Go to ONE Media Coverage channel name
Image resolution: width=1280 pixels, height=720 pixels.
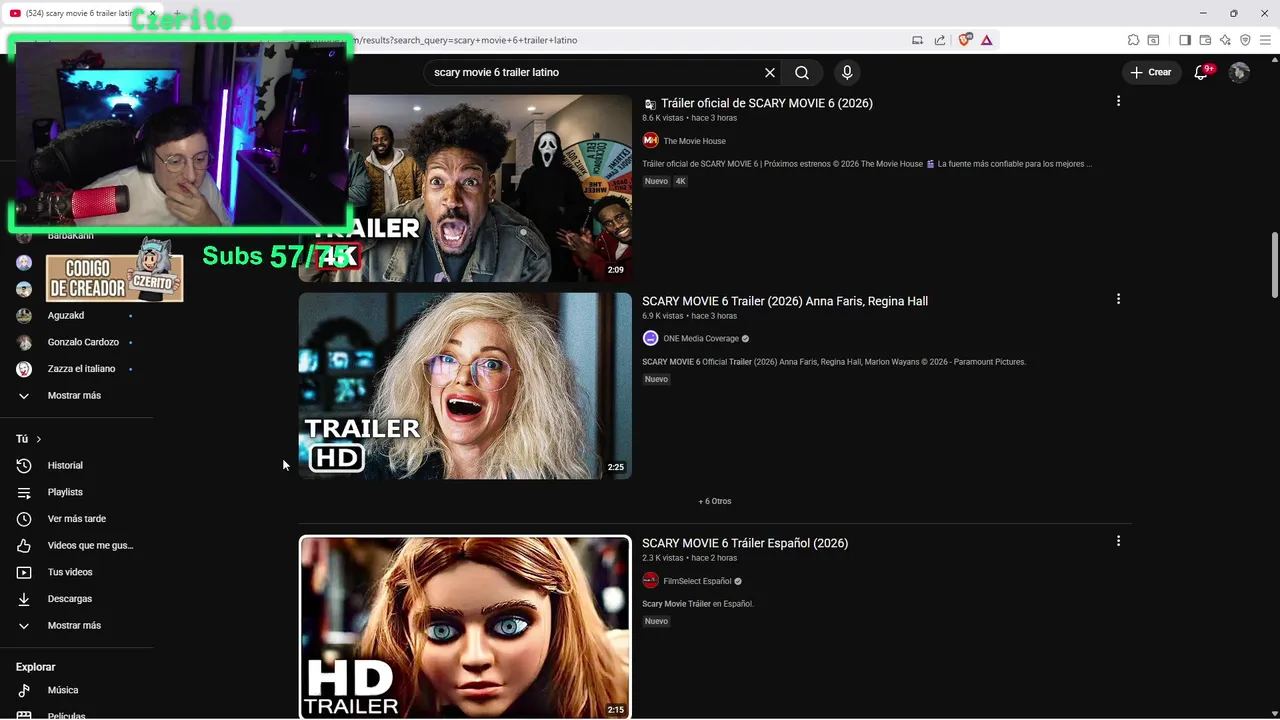click(x=701, y=339)
